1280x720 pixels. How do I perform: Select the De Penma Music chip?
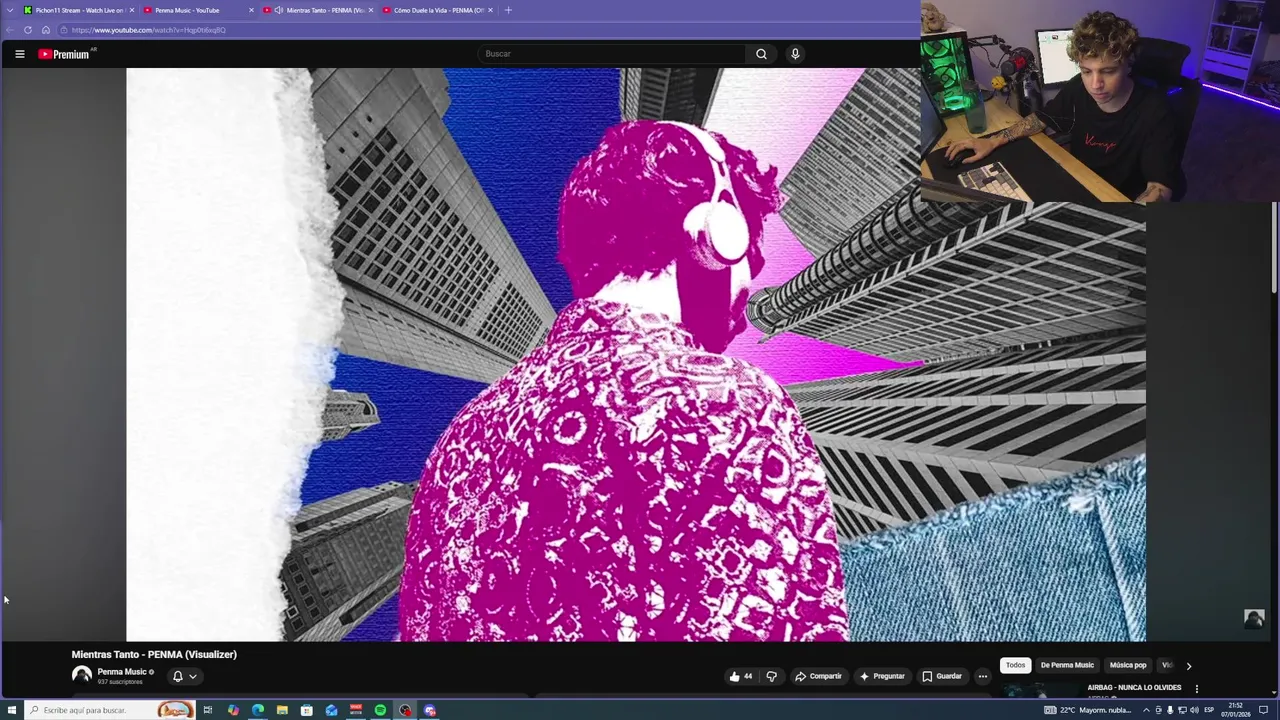click(1067, 665)
